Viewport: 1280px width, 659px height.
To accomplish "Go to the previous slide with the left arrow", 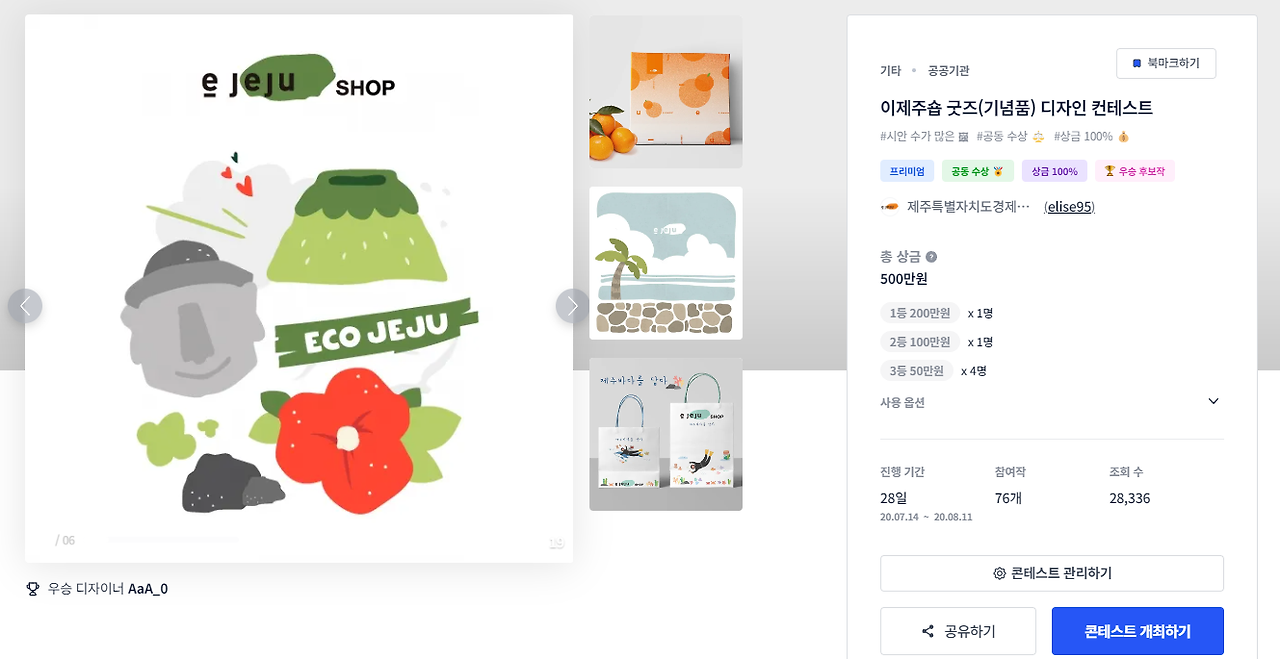I will pos(25,306).
